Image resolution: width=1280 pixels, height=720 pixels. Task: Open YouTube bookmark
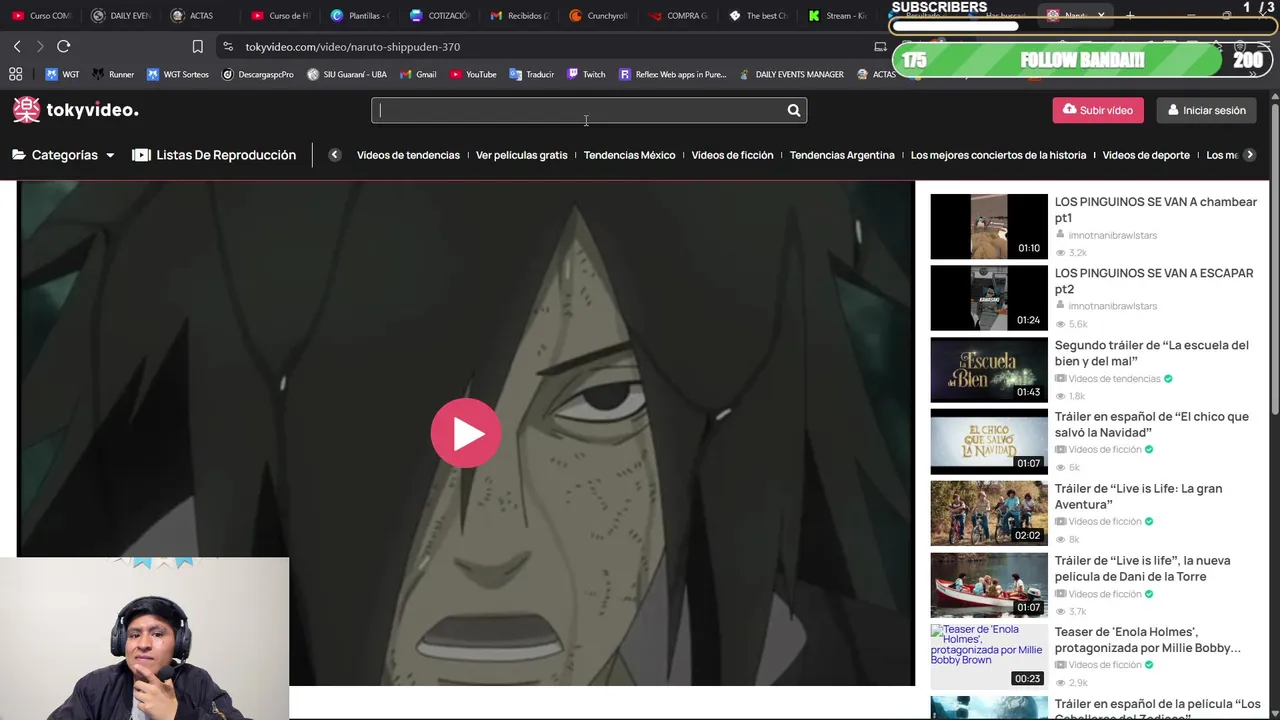tap(473, 74)
